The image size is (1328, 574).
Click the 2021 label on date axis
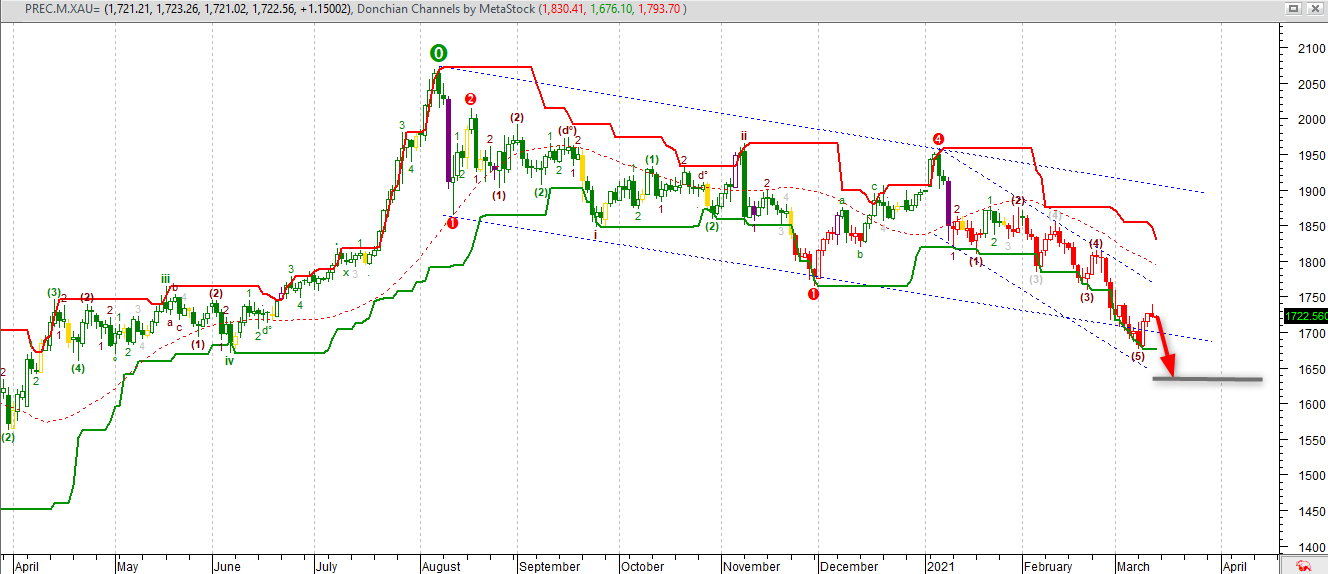[942, 566]
